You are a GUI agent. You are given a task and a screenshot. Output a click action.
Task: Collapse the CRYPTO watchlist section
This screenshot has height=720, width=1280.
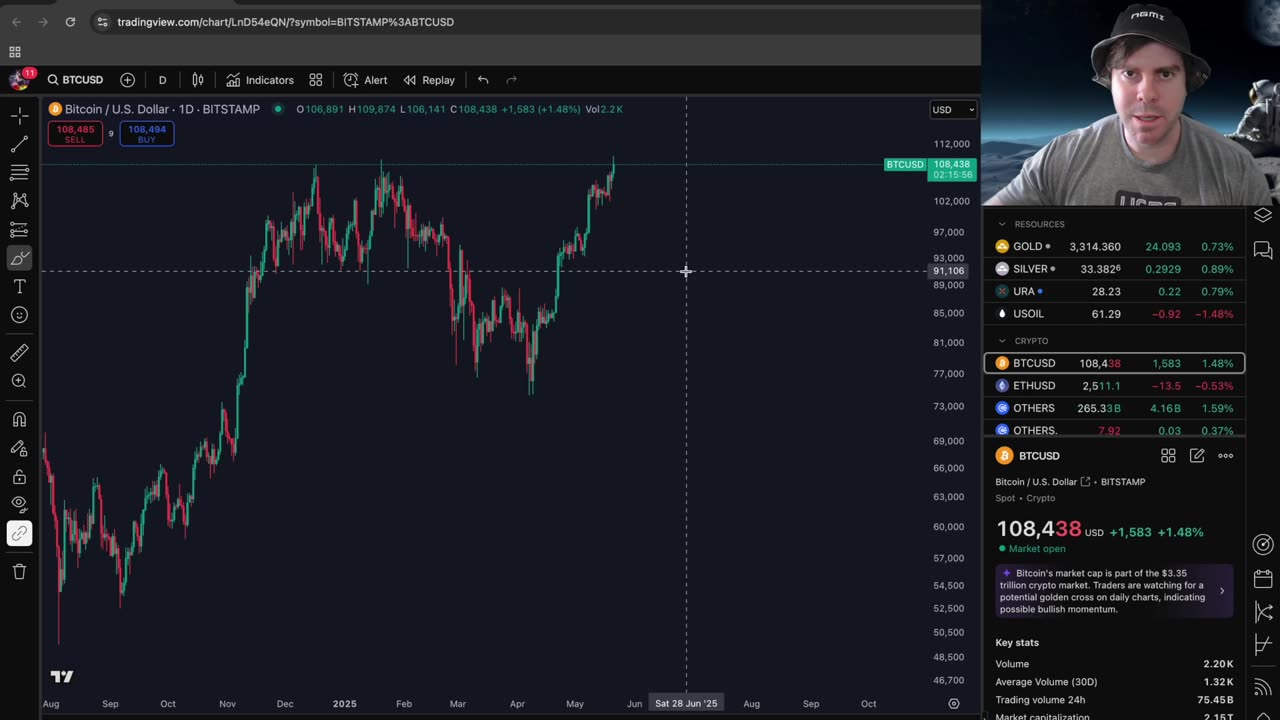click(x=1002, y=341)
